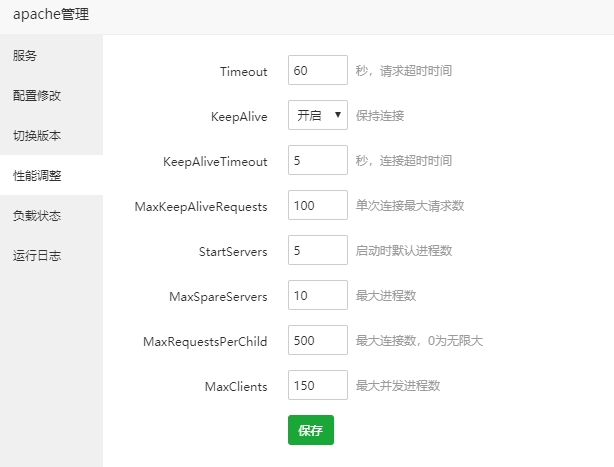Click the 最大连接数，0为无限大 hint
614x467 pixels.
point(419,341)
